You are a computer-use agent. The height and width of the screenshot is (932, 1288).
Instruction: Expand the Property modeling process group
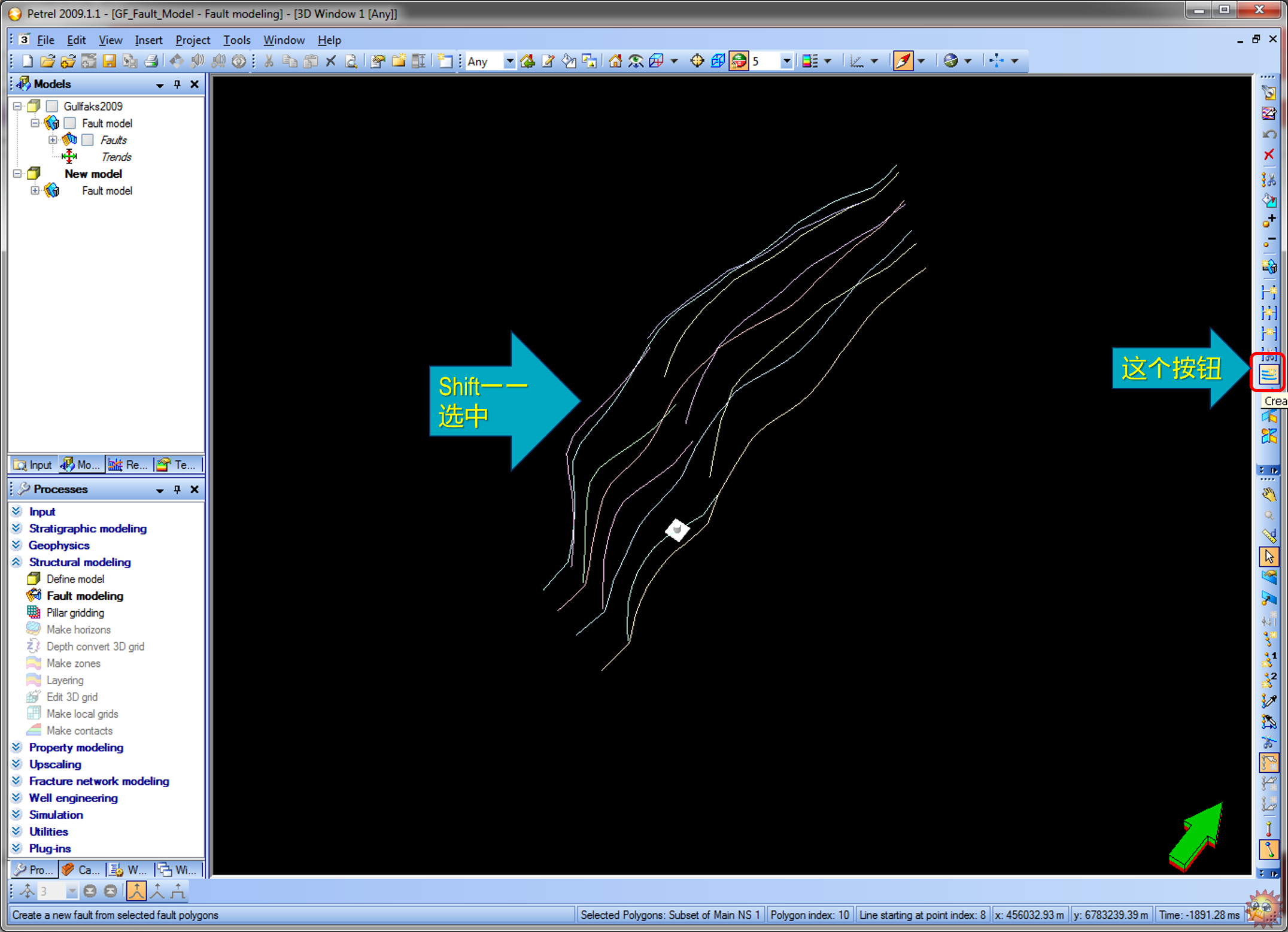tap(17, 747)
